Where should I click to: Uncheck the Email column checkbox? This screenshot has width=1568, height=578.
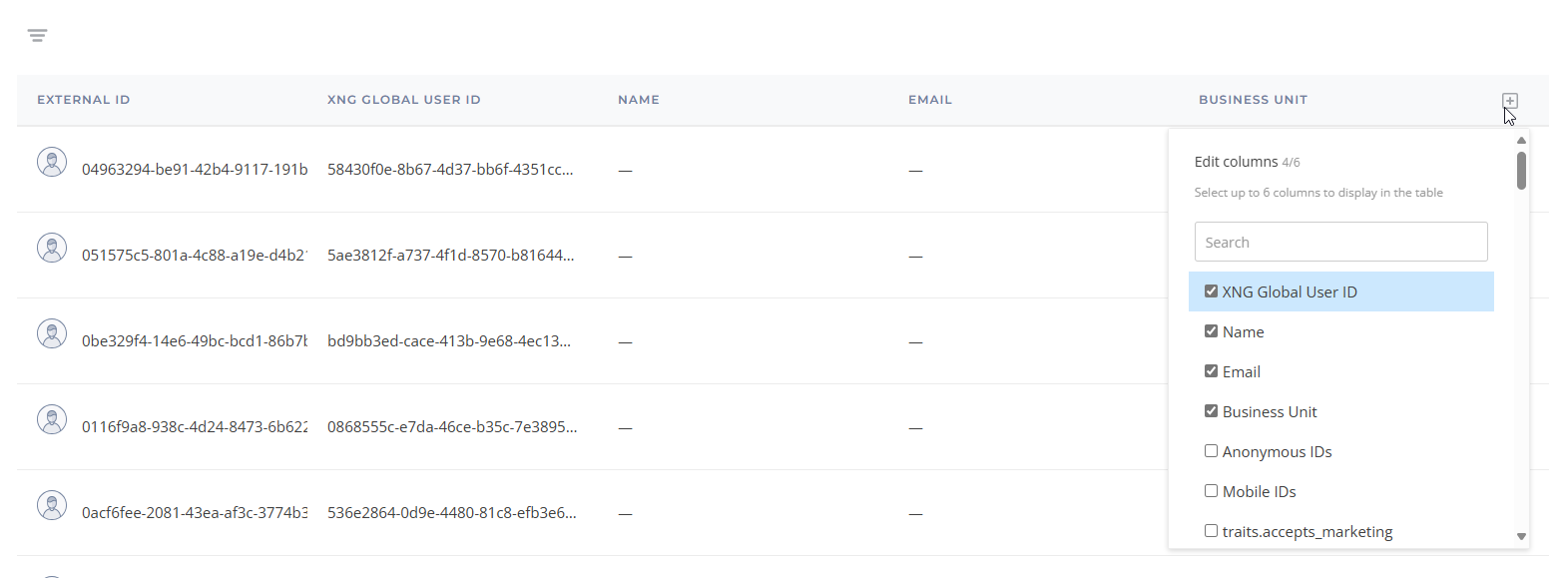coord(1211,371)
